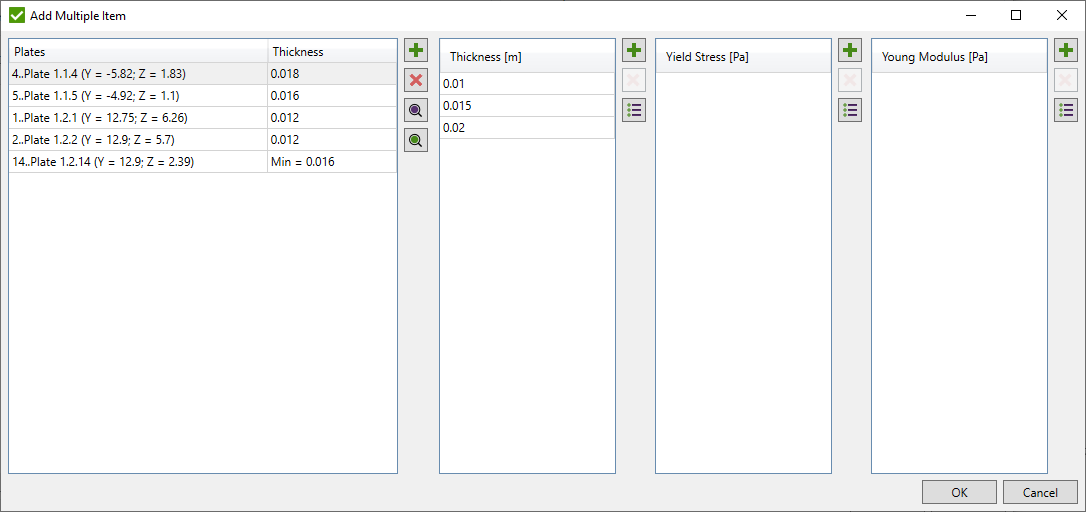Select the 0.015 thickness entry
Image resolution: width=1086 pixels, height=512 pixels.
coord(526,106)
